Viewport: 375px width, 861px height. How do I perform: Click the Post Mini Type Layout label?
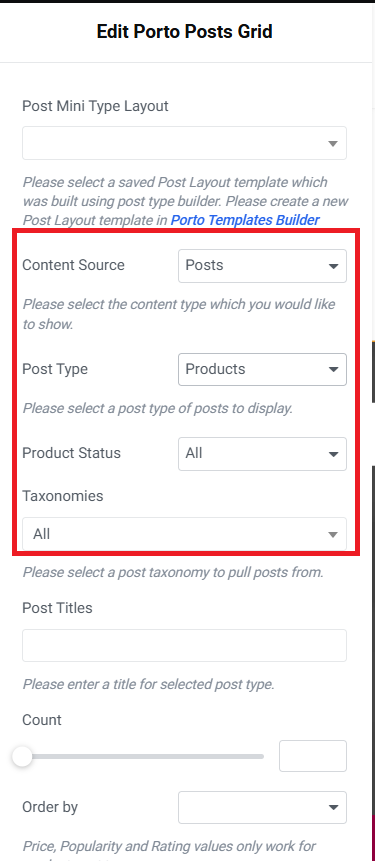(95, 106)
